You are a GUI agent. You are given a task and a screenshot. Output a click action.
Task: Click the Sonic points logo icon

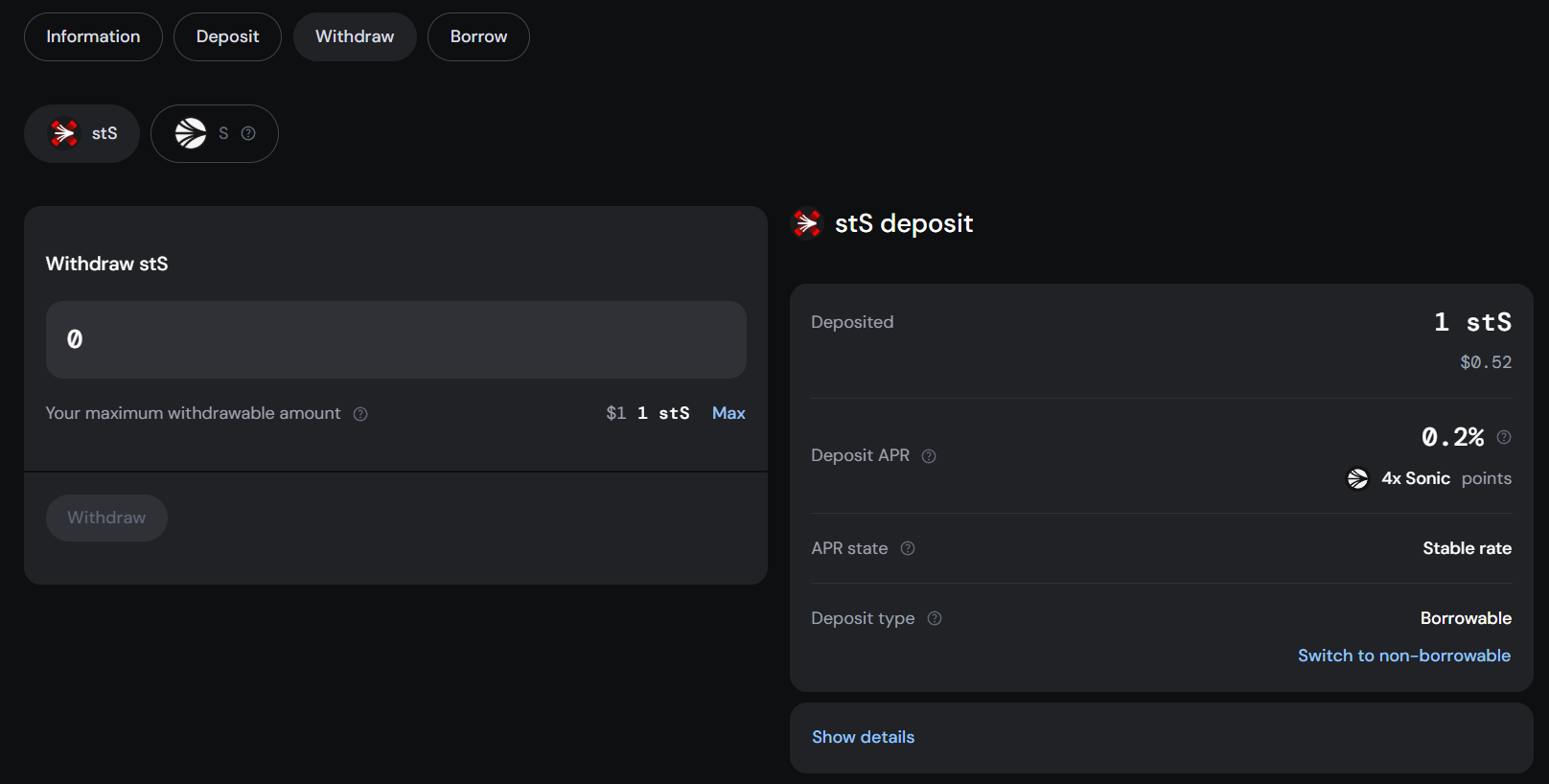(x=1358, y=478)
